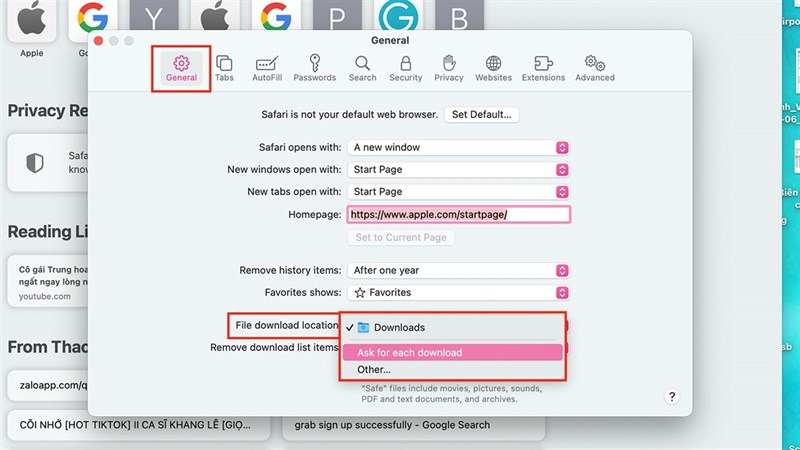Screen dimensions: 800x450
Task: Open the 'Remove history items' dropdown
Action: [458, 270]
